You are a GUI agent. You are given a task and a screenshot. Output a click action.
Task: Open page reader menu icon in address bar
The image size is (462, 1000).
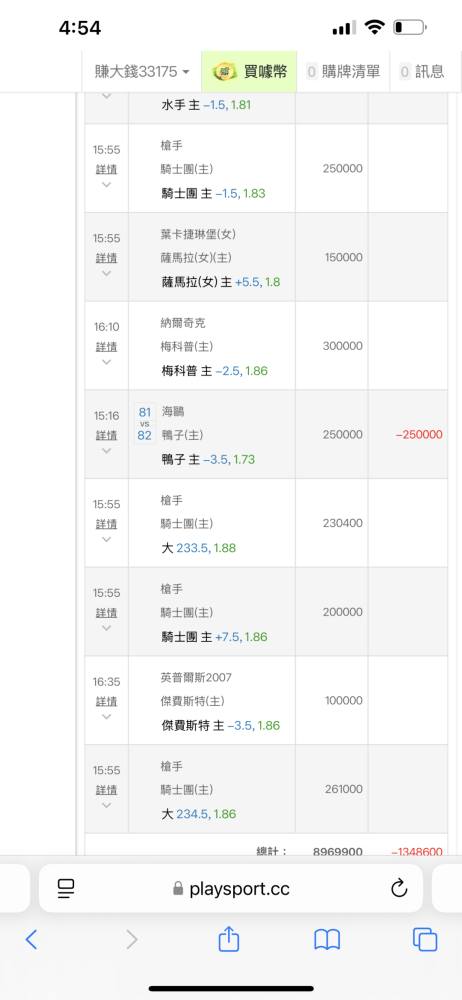(66, 888)
